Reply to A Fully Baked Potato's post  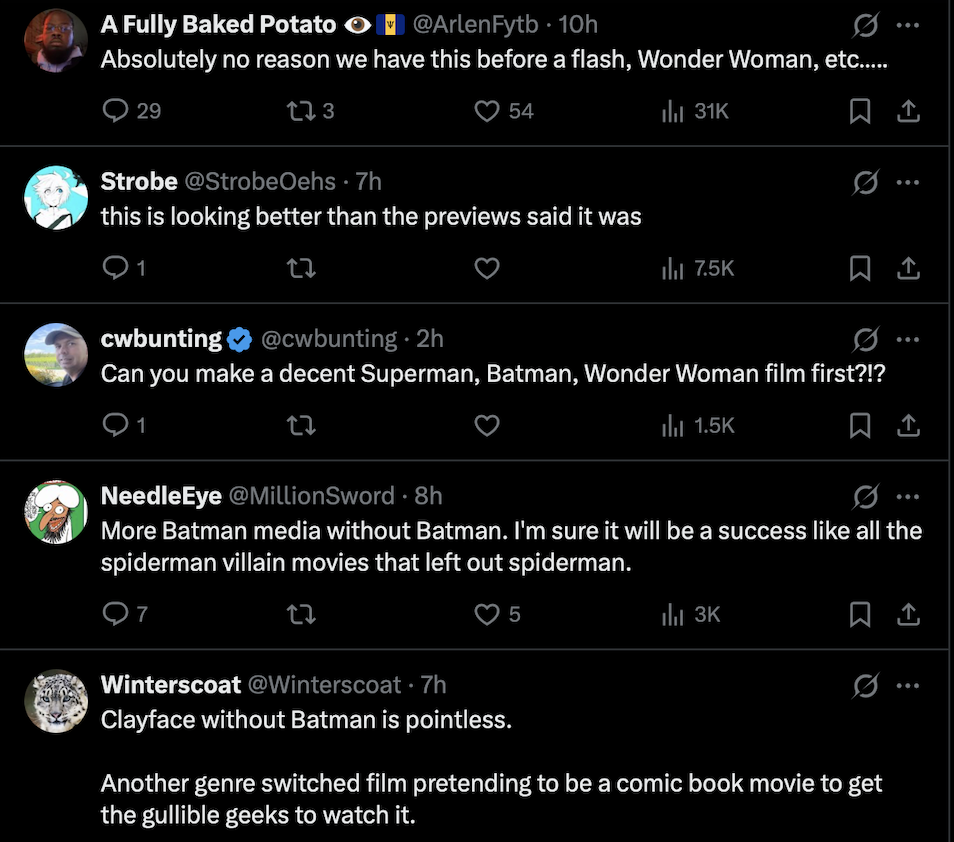click(117, 111)
